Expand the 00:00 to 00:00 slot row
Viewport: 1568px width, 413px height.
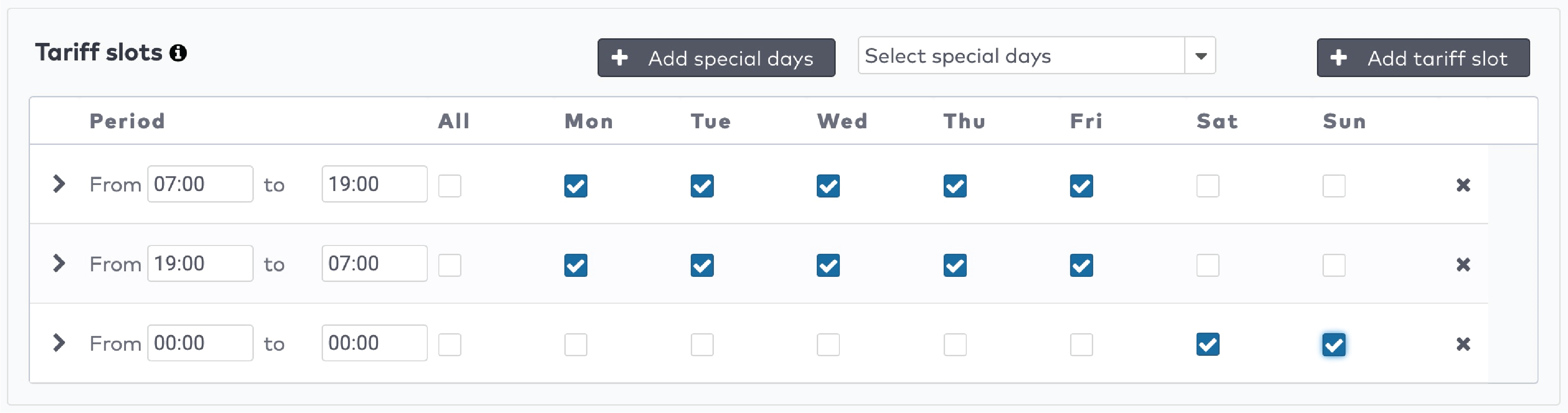[x=59, y=343]
